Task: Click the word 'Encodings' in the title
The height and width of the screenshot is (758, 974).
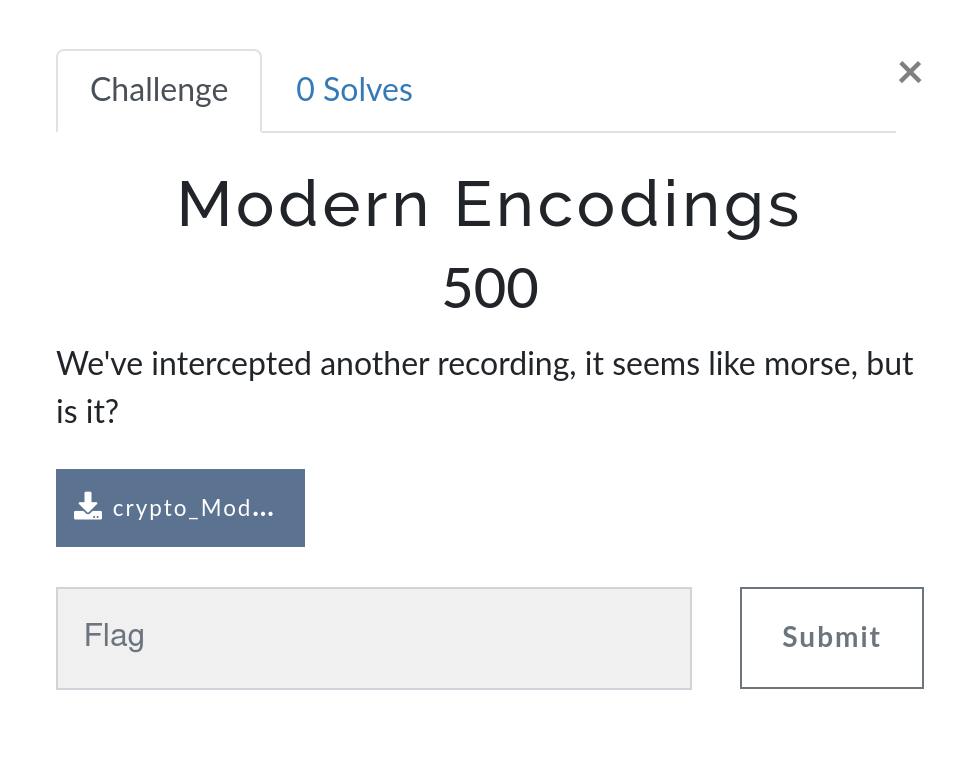Action: [627, 205]
